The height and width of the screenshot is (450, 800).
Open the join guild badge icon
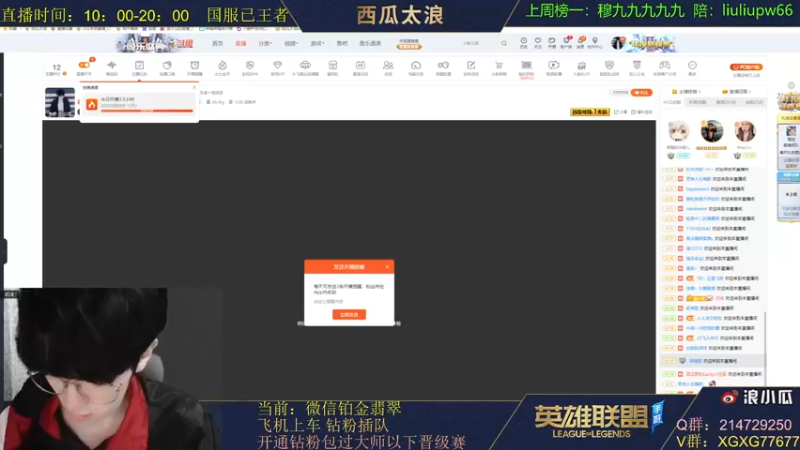click(x=637, y=67)
